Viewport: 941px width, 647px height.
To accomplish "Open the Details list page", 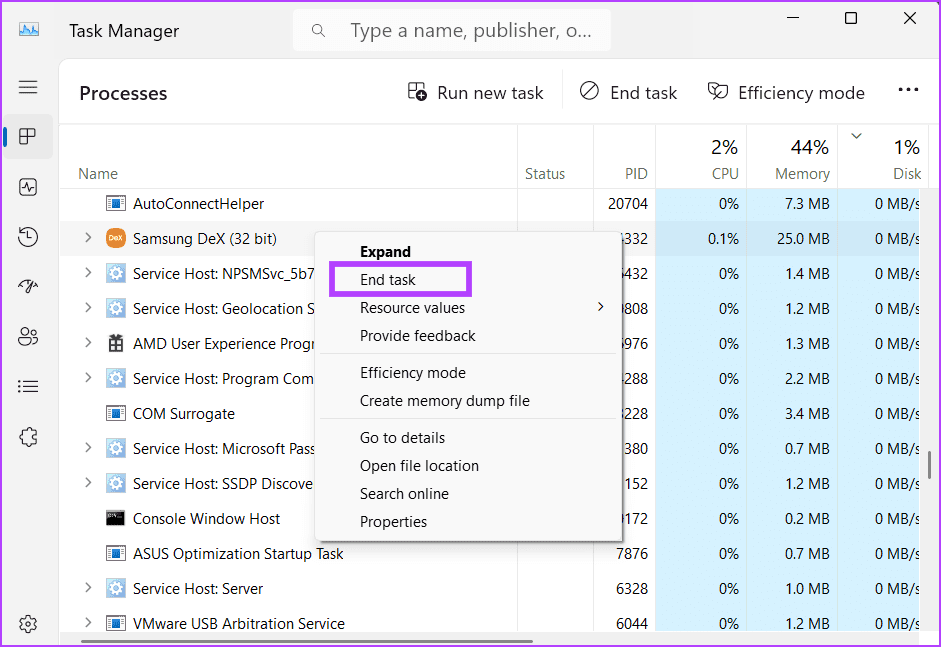I will tap(28, 386).
